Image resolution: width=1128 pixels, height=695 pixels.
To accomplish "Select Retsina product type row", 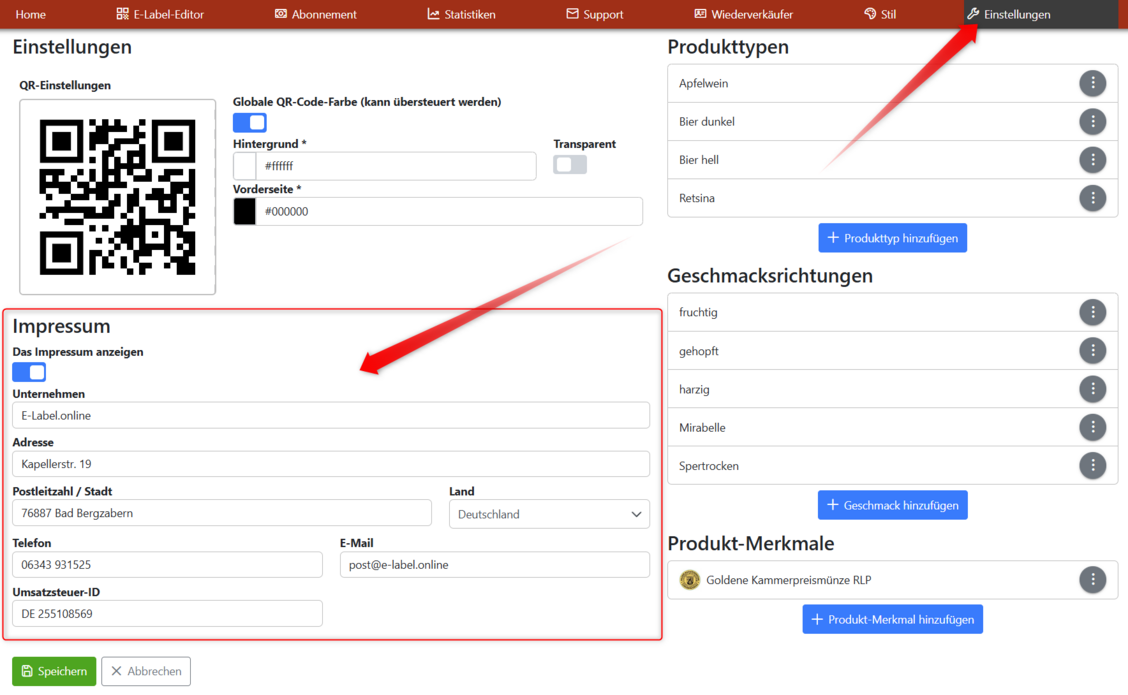I will coord(892,198).
